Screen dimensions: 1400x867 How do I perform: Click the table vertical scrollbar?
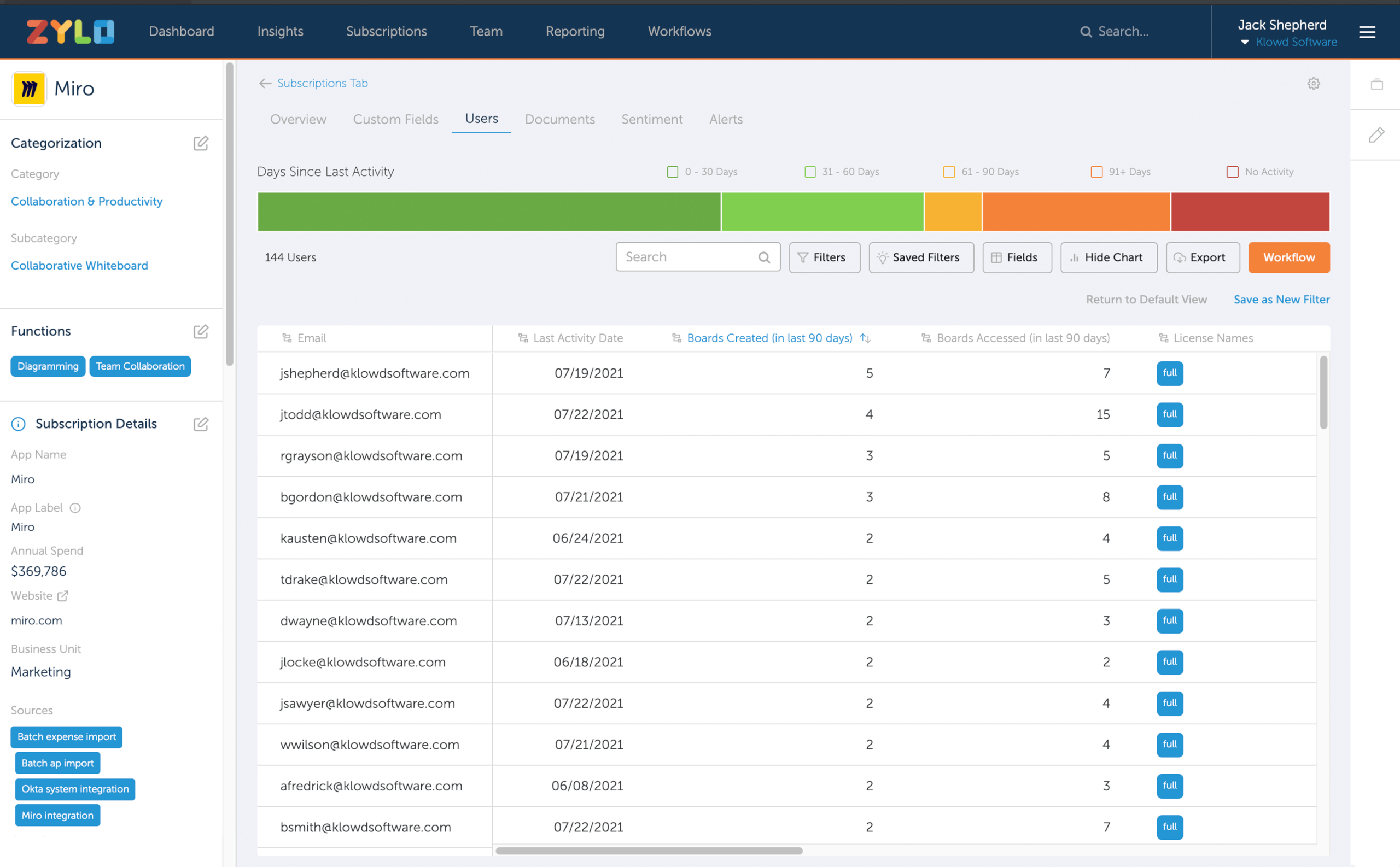pyautogui.click(x=1323, y=392)
